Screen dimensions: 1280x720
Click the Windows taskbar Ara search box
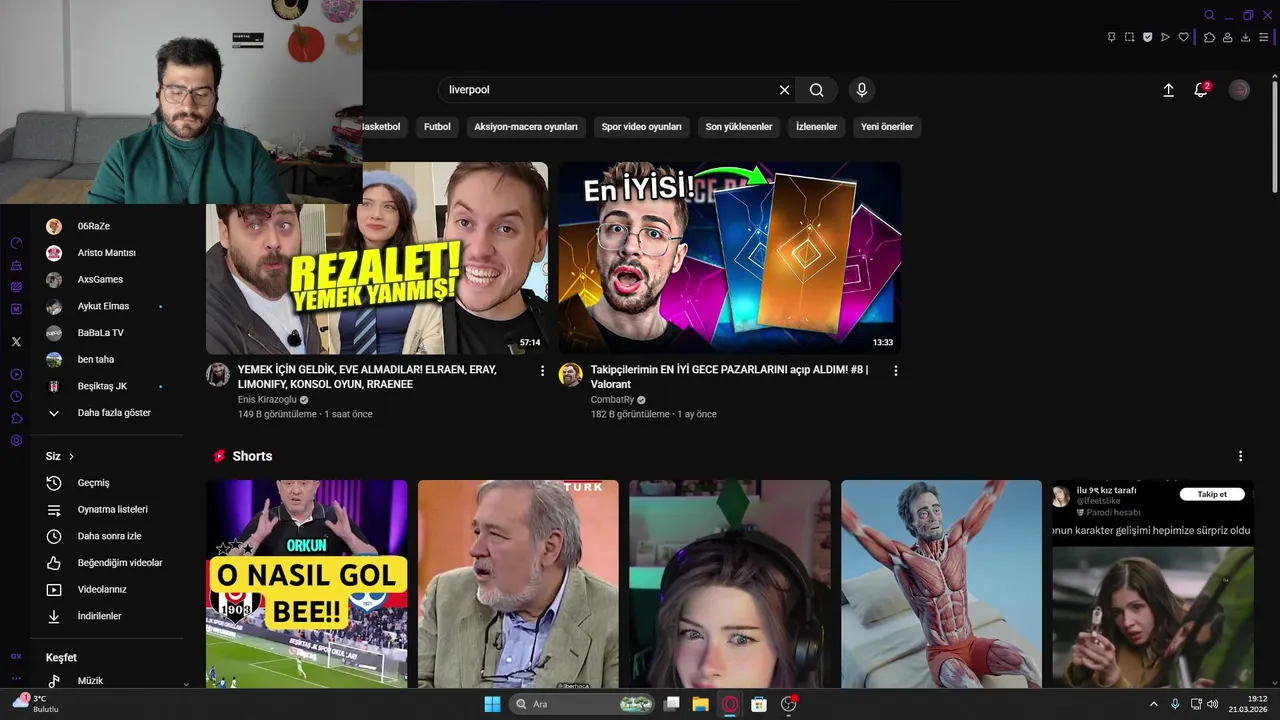tap(583, 704)
